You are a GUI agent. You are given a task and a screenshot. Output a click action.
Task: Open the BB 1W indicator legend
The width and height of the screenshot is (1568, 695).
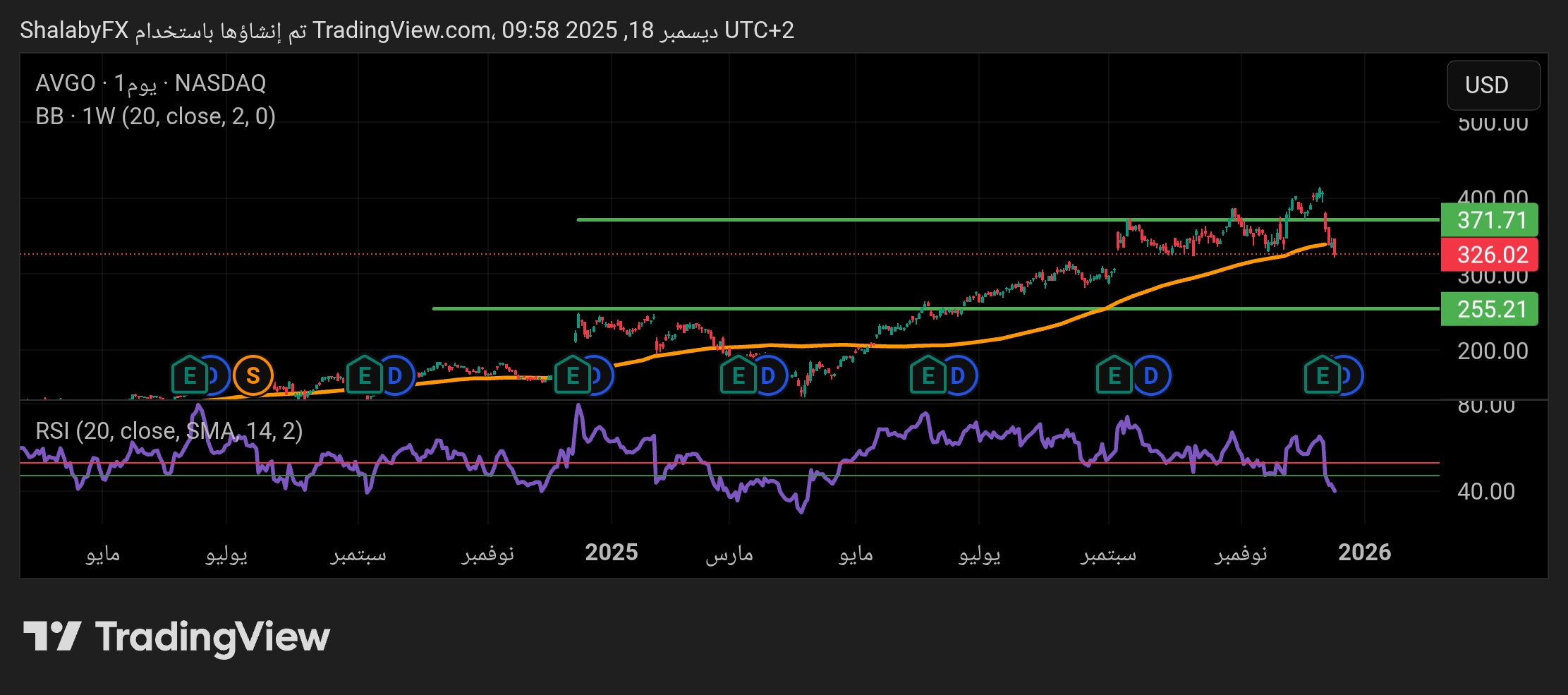(x=155, y=116)
